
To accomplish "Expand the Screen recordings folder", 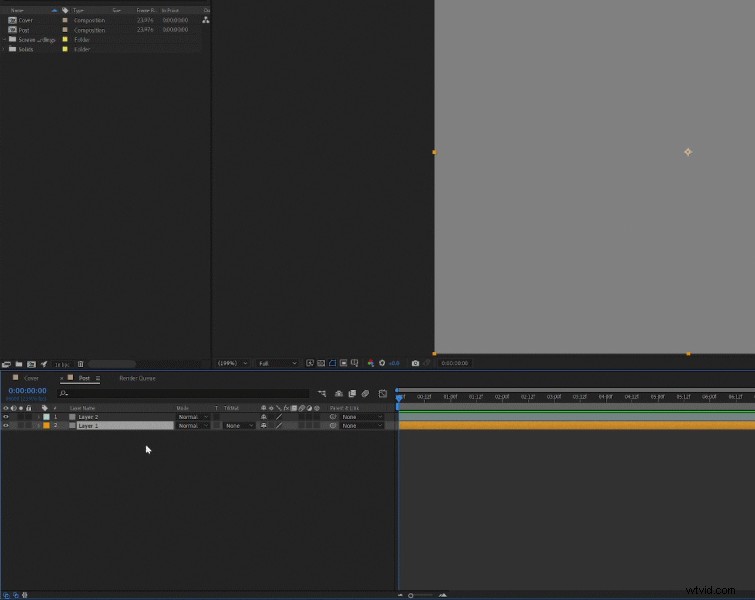I will [4, 39].
